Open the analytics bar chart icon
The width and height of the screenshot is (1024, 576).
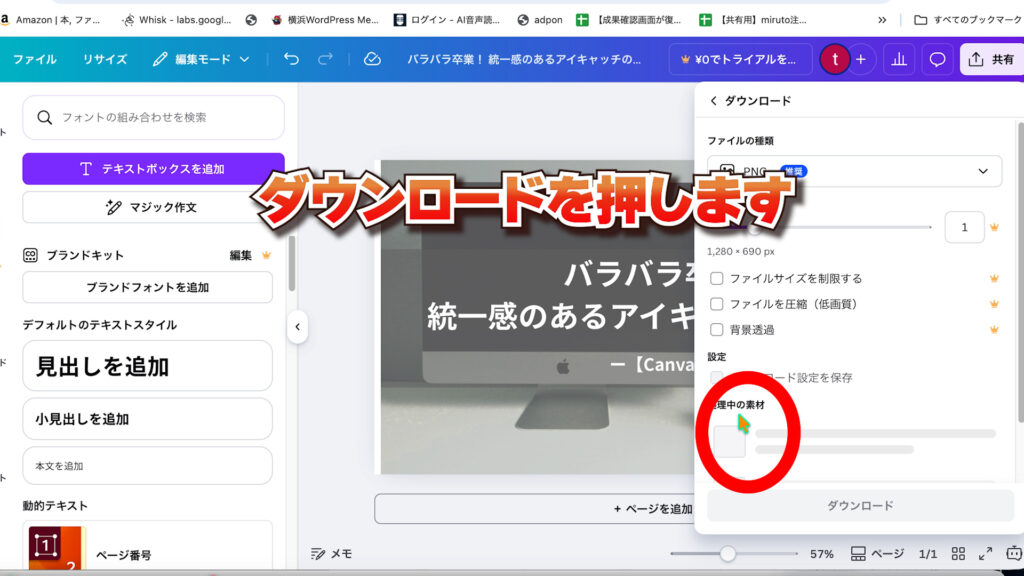point(898,59)
